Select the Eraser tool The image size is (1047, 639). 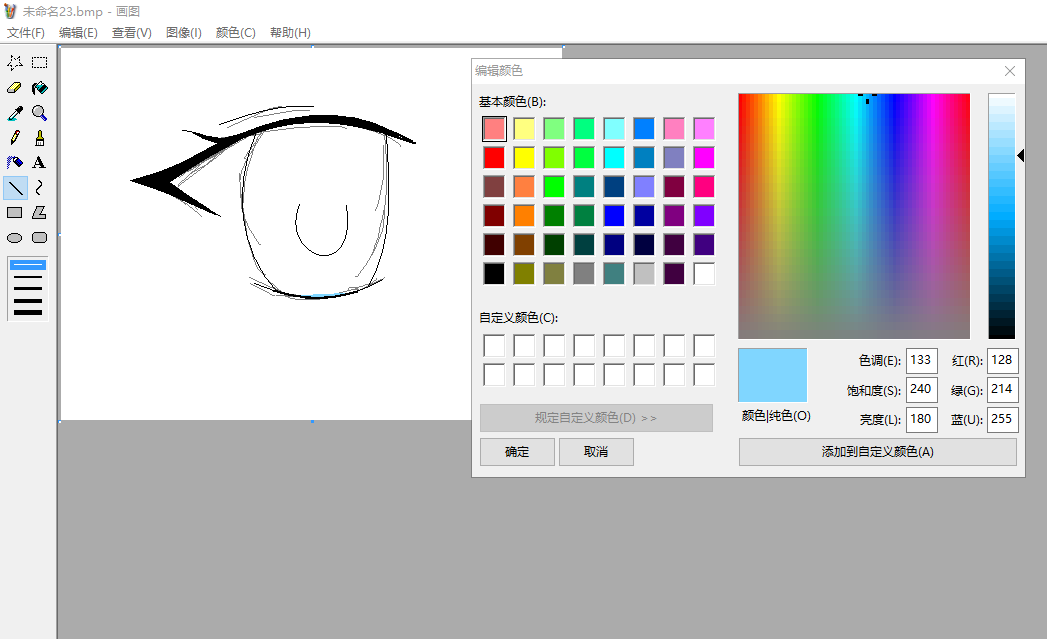pos(15,88)
